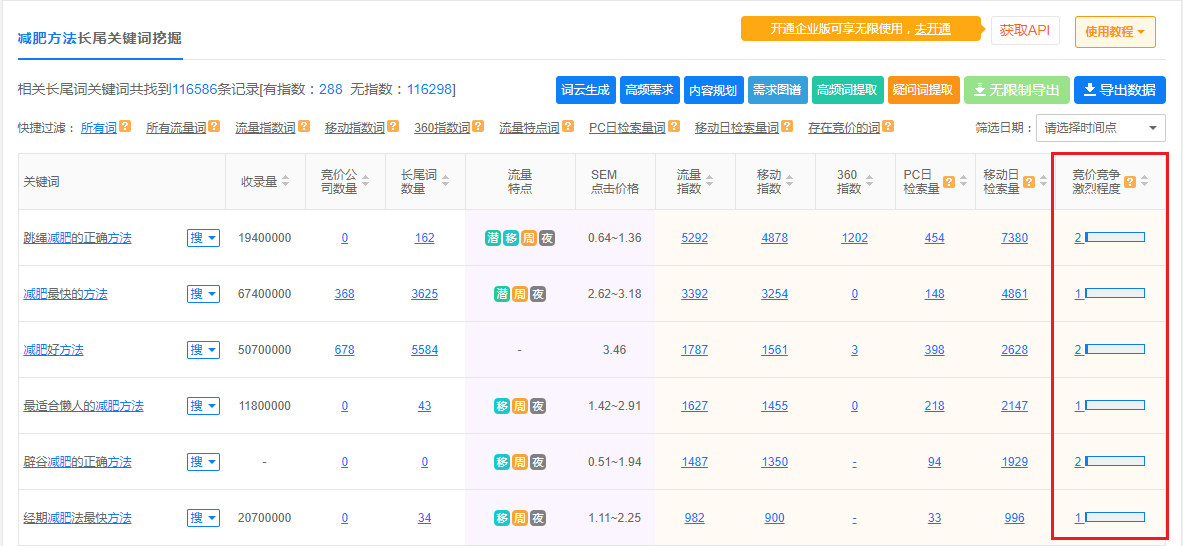Click competition bar for 跳绳减肥的正确方法 row
This screenshot has height=546, width=1183.
[1114, 238]
